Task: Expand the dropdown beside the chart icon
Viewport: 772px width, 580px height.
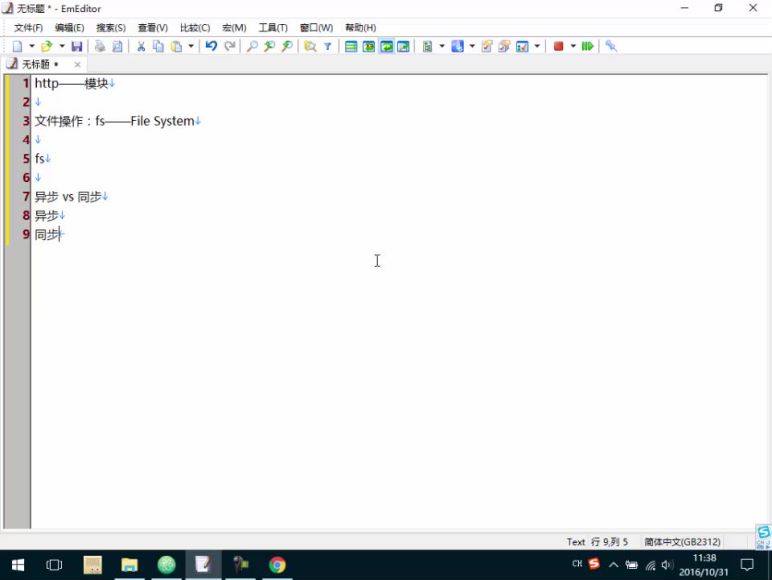Action: (537, 46)
